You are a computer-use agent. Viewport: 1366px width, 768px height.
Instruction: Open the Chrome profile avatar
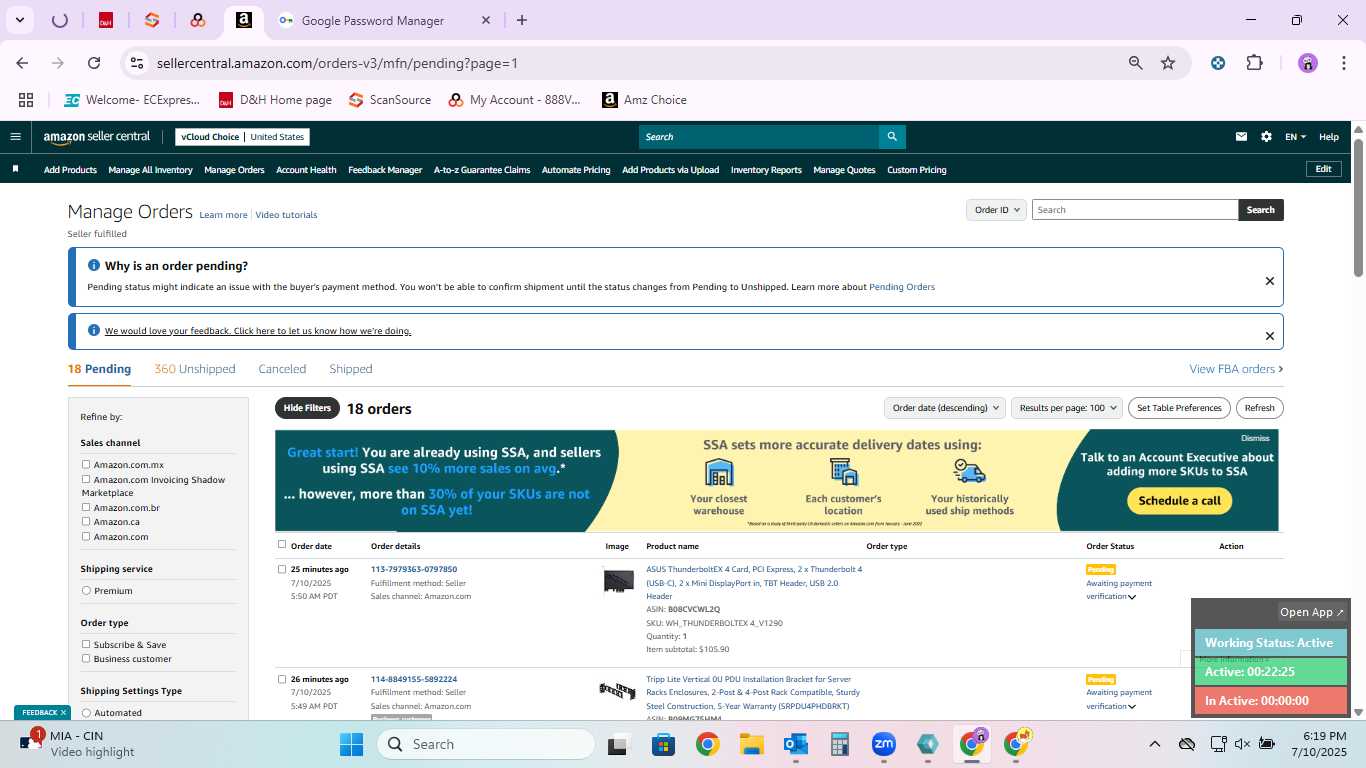(1308, 63)
